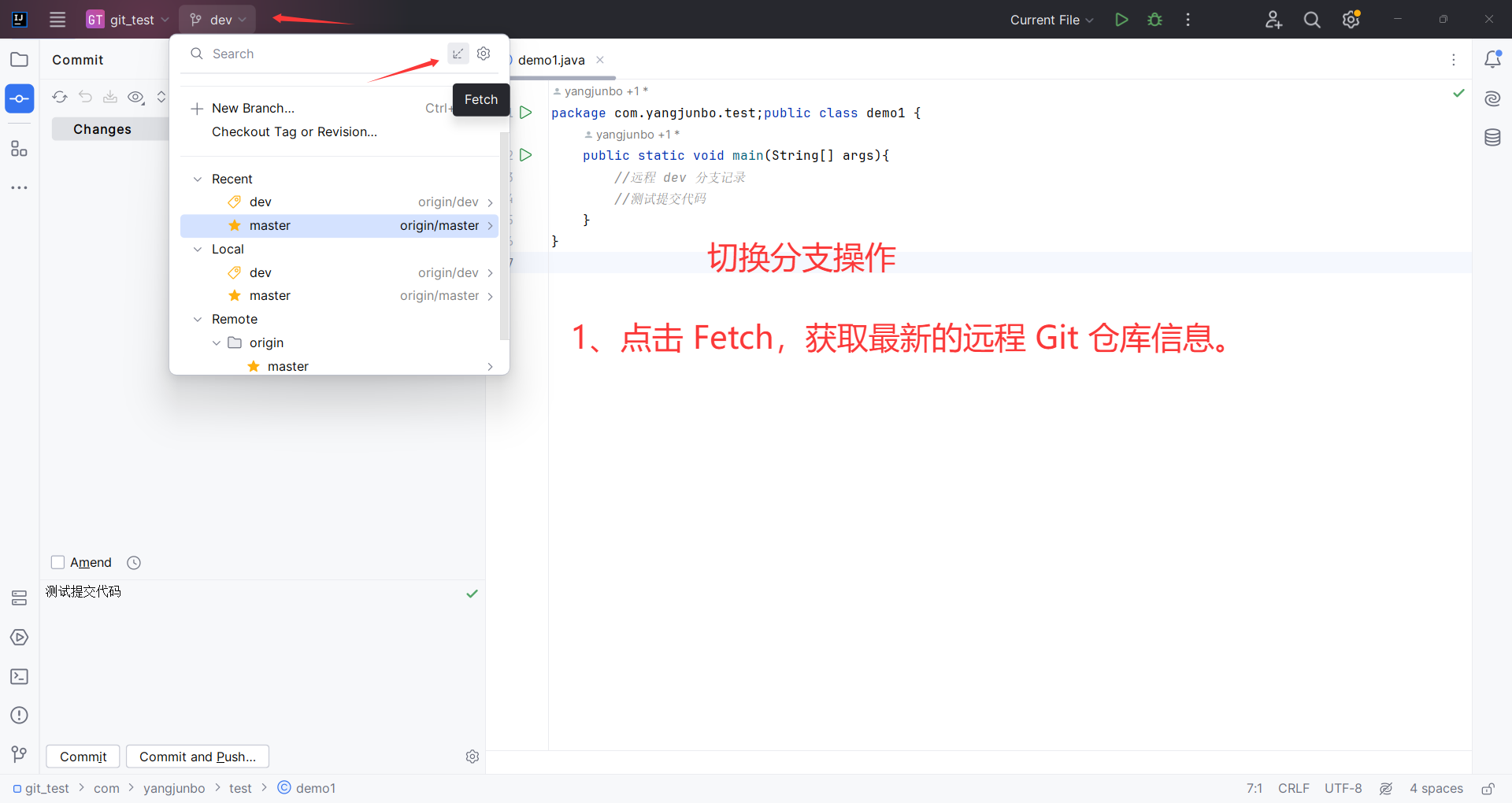Screen dimensions: 1512x803
Task: Switch to the demo1.java editor tab
Action: click(x=554, y=59)
